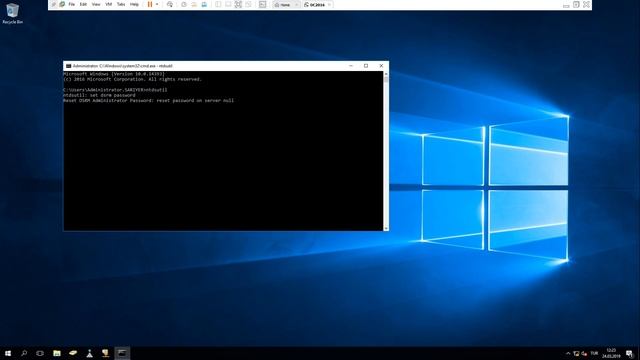Open the white network-shaped taskbar app icon
The width and height of the screenshot is (640, 360).
89,353
